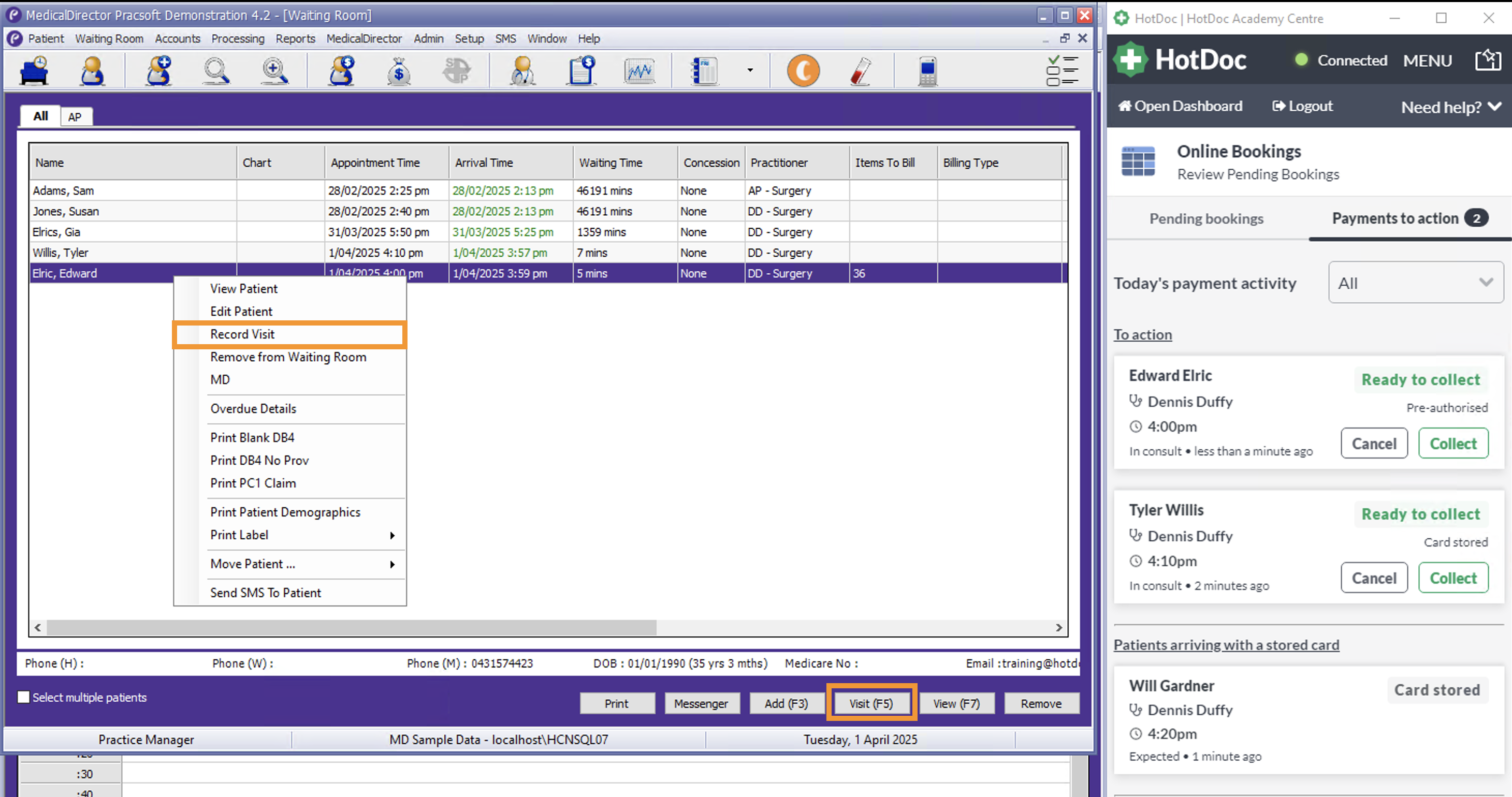Click the money bag toolbar icon

point(399,71)
